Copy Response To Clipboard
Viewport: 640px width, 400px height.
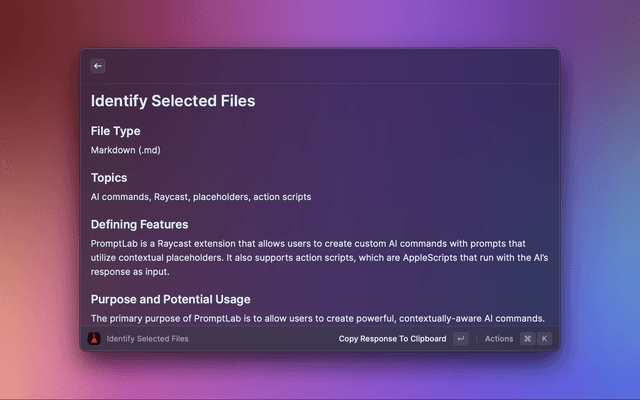[x=392, y=339]
